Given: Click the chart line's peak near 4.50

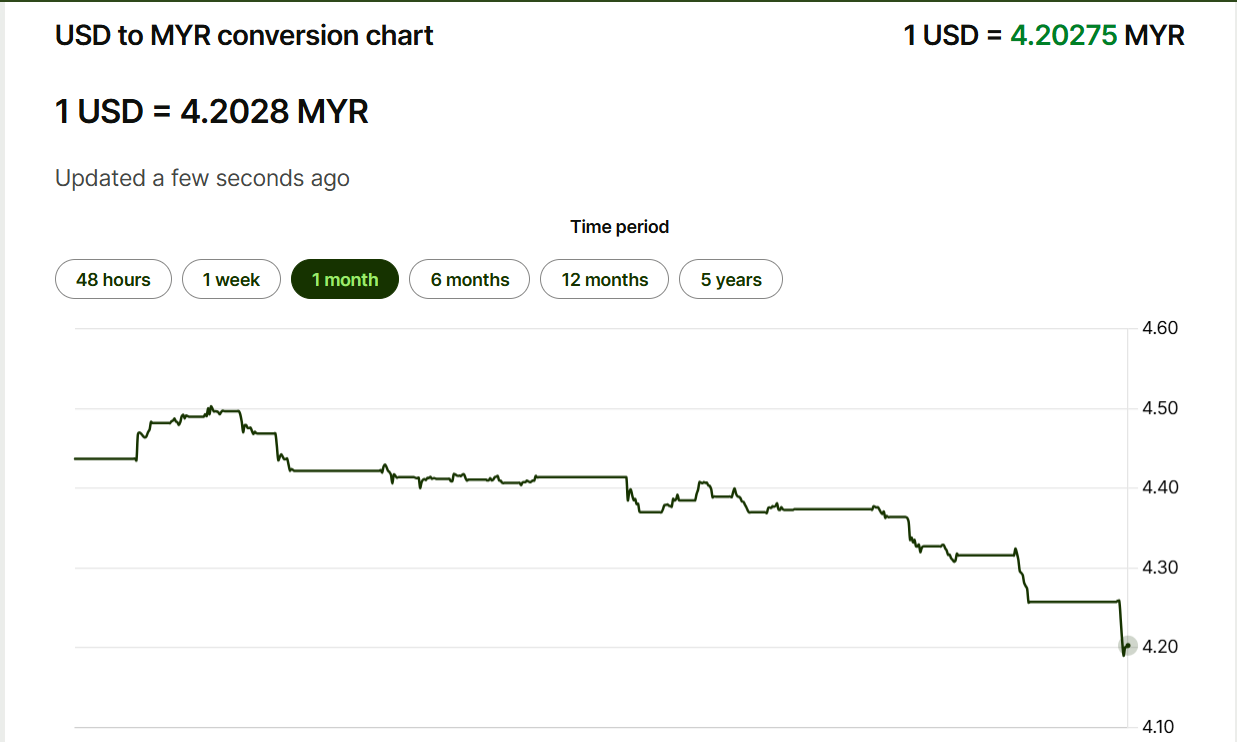Looking at the screenshot, I should tap(210, 407).
